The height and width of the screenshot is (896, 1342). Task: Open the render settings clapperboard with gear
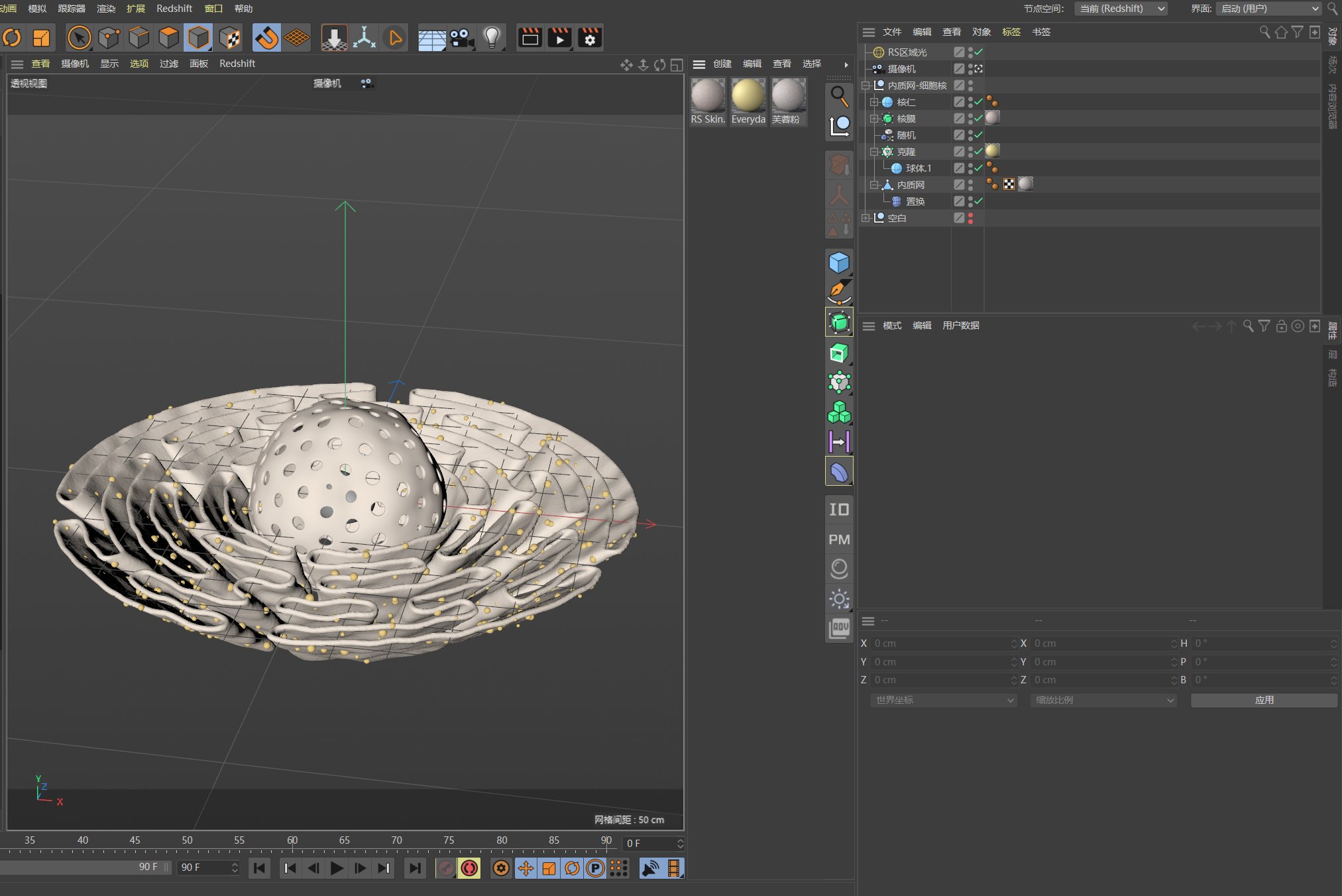click(590, 38)
